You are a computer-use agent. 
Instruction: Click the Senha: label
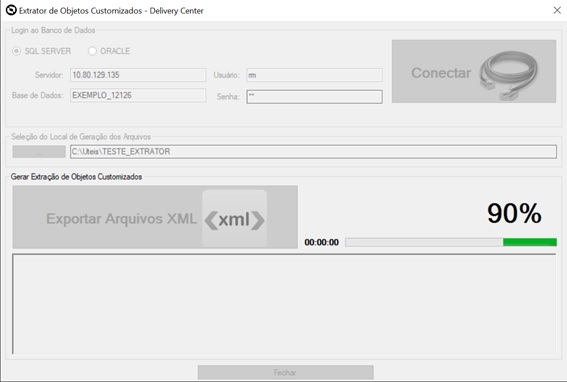click(228, 97)
